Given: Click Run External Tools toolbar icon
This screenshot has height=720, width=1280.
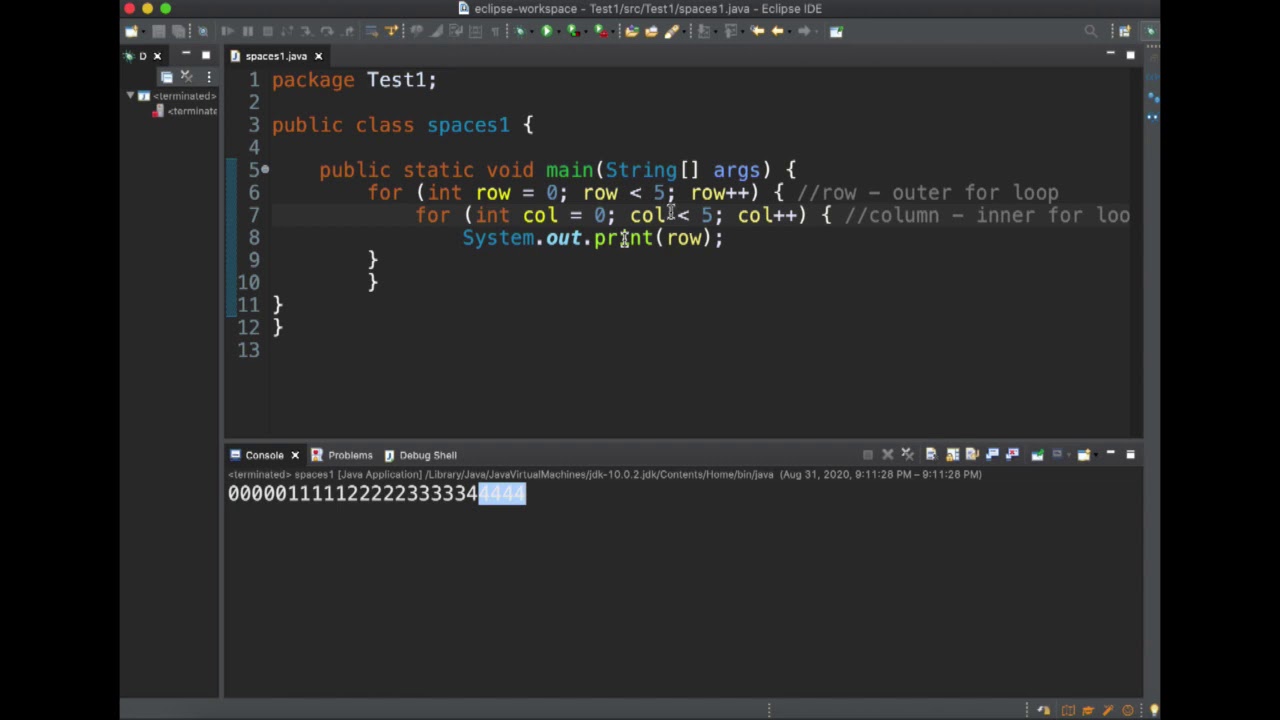Looking at the screenshot, I should click(x=600, y=31).
